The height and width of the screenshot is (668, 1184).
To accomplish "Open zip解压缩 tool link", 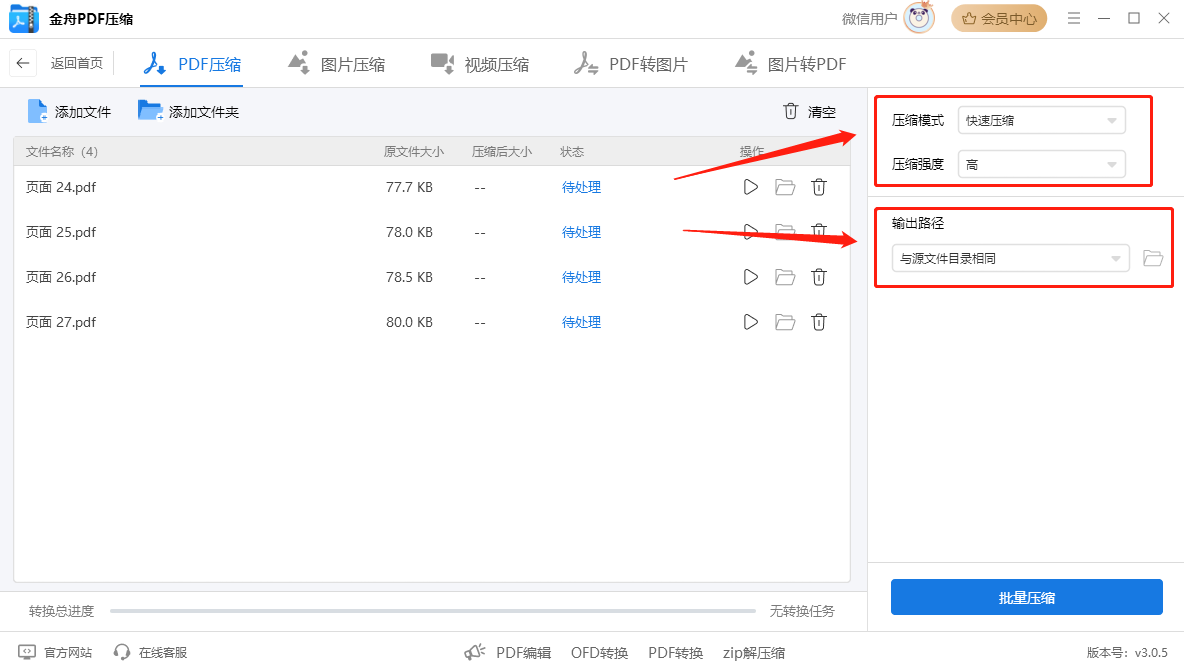I will [754, 653].
